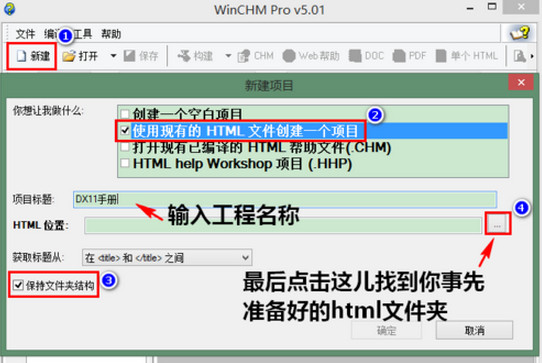542x363 pixels.
Task: Click the WinCHM app icon in title bar
Action: pos(9,9)
